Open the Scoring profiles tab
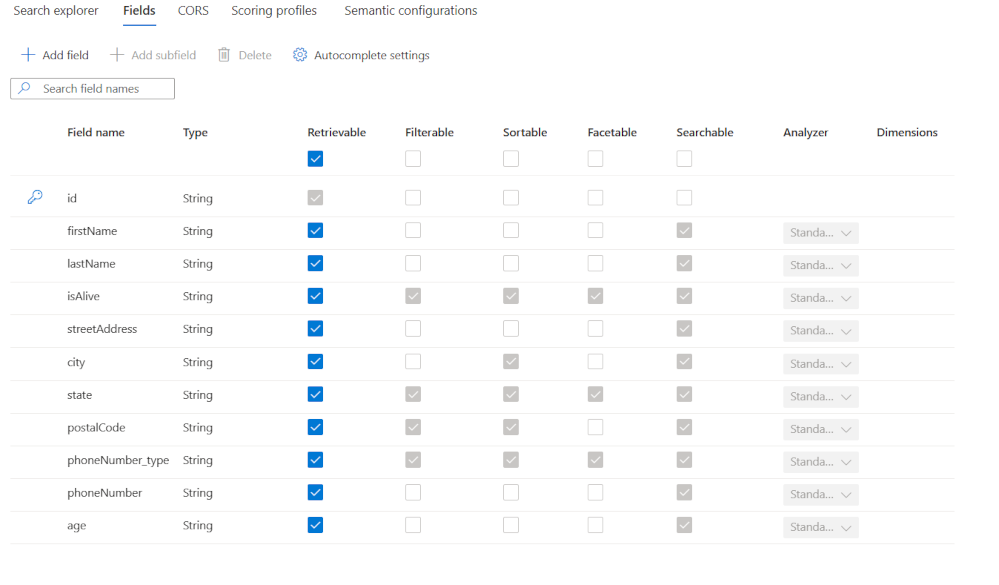Viewport: 999px width, 585px height. pos(274,11)
